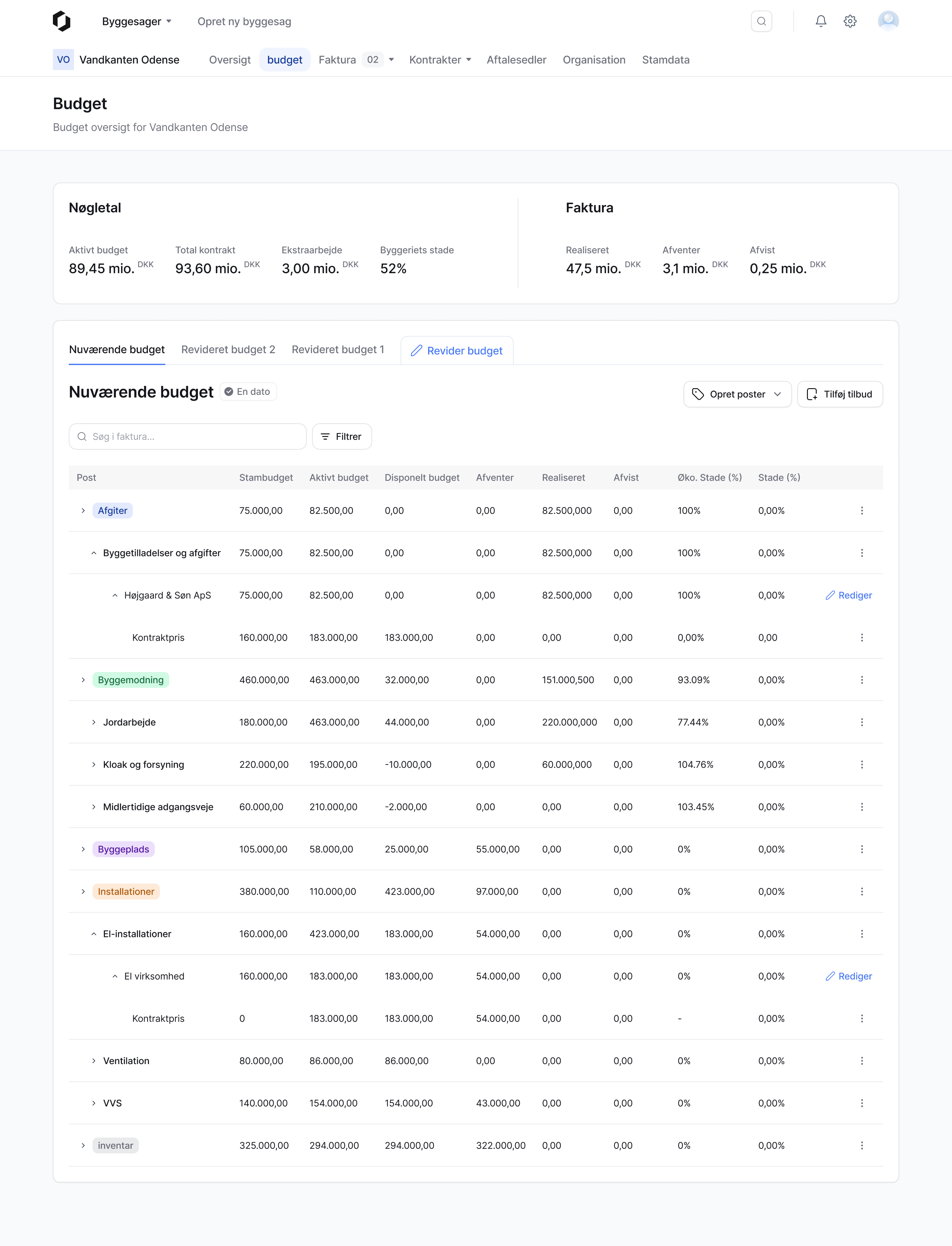
Task: Click the Revider budget button
Action: click(457, 351)
